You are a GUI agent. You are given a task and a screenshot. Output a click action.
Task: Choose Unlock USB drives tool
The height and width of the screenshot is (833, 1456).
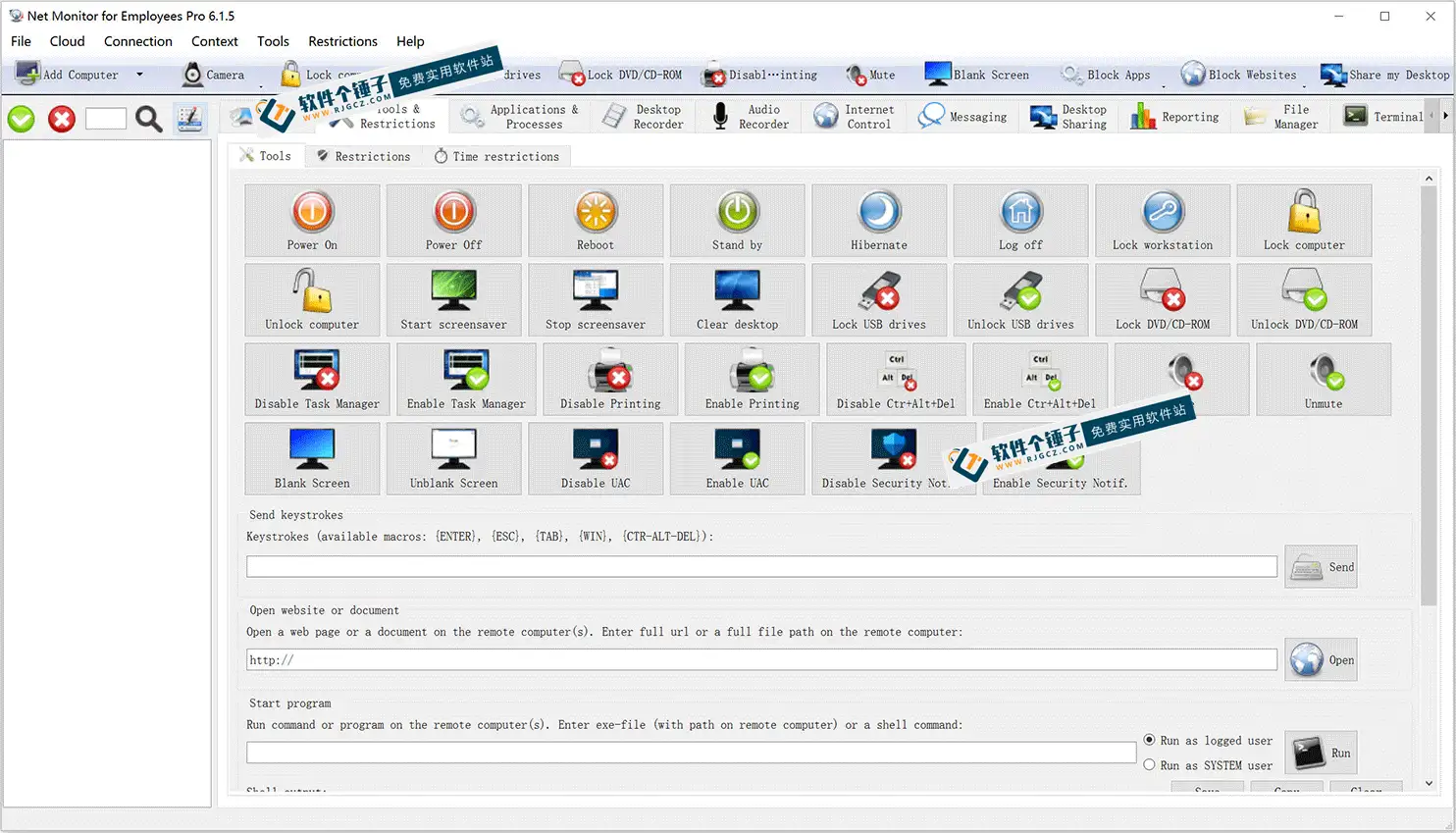point(1020,300)
